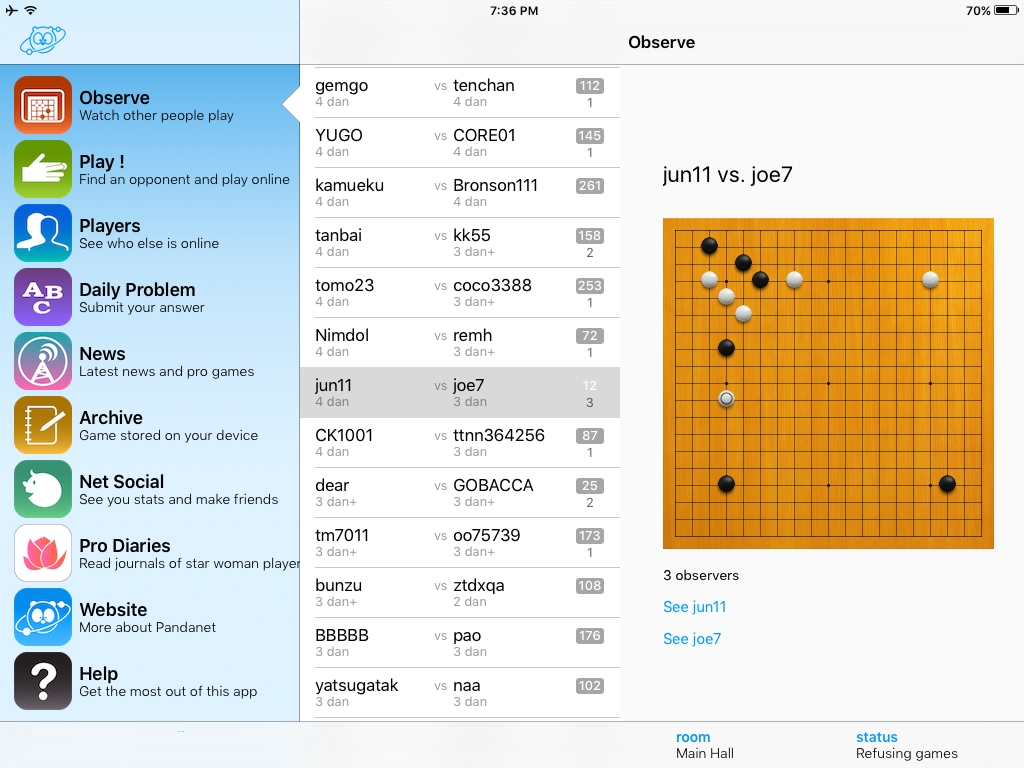Open Play! hand icon
The width and height of the screenshot is (1024, 768).
(x=43, y=169)
